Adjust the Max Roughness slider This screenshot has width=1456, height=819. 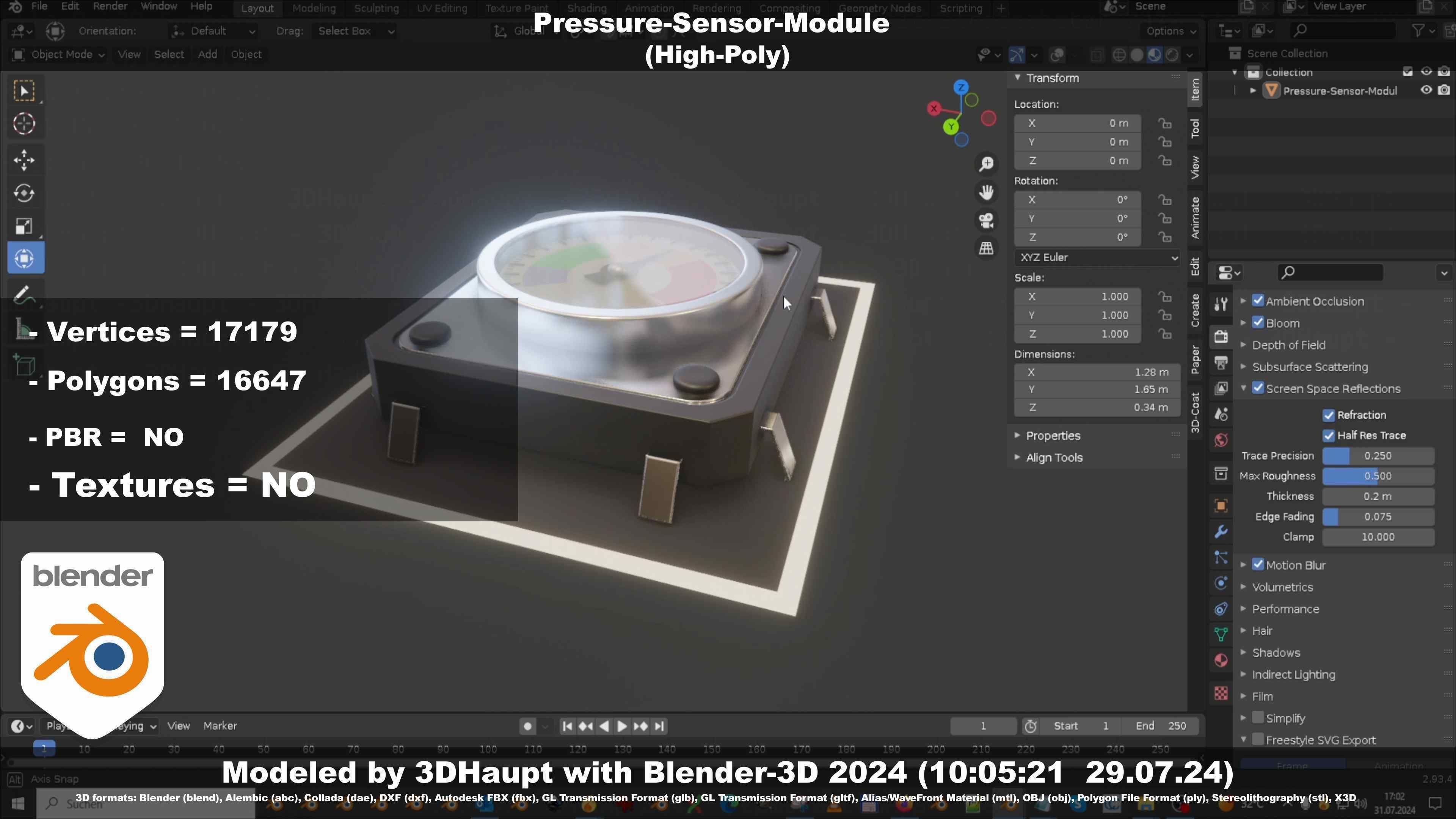1378,477
